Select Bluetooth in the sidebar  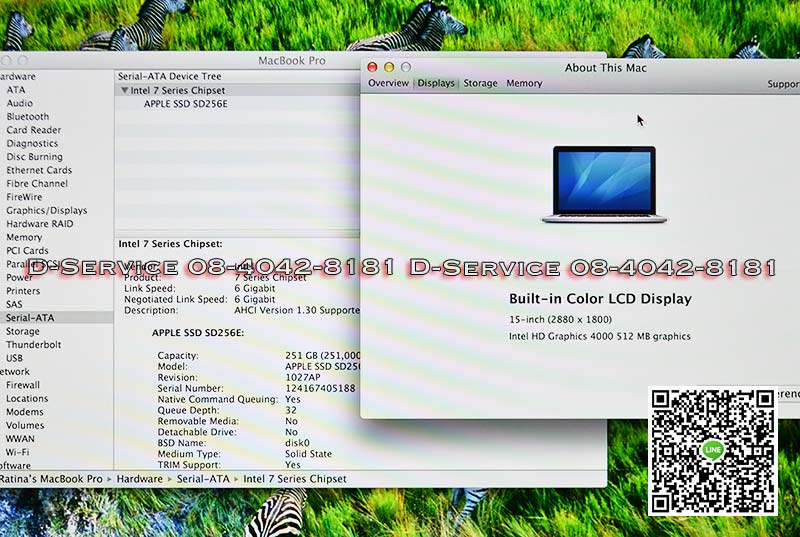click(28, 116)
